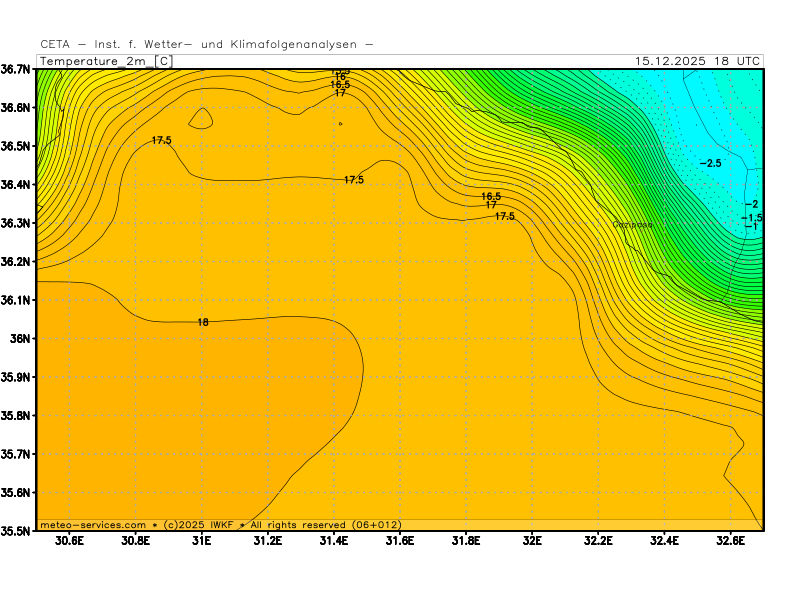800x600 pixels.
Task: Click the 36N latitude axis label
Action: 19,338
